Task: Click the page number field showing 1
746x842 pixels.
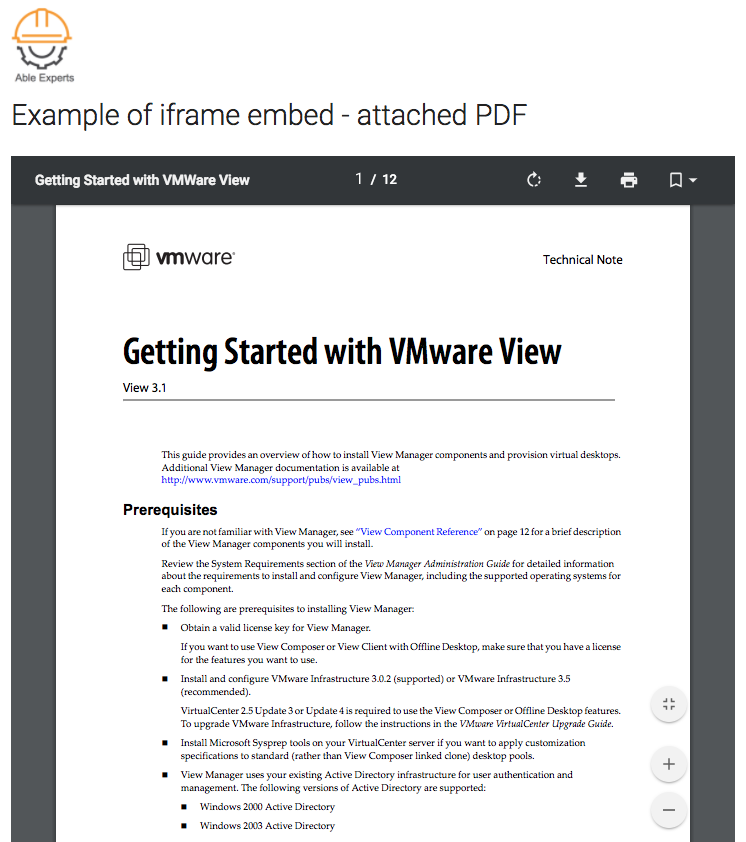Action: point(359,179)
